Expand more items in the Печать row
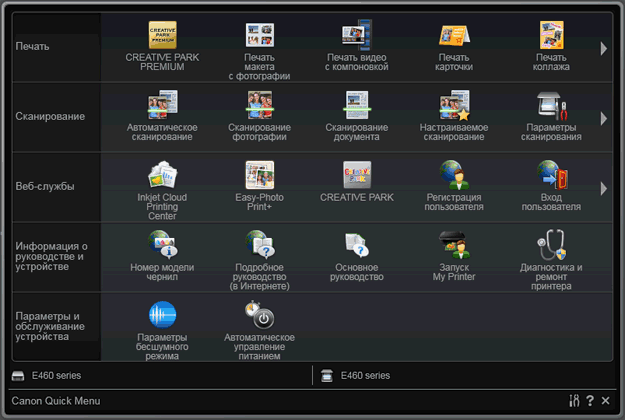 (x=603, y=48)
